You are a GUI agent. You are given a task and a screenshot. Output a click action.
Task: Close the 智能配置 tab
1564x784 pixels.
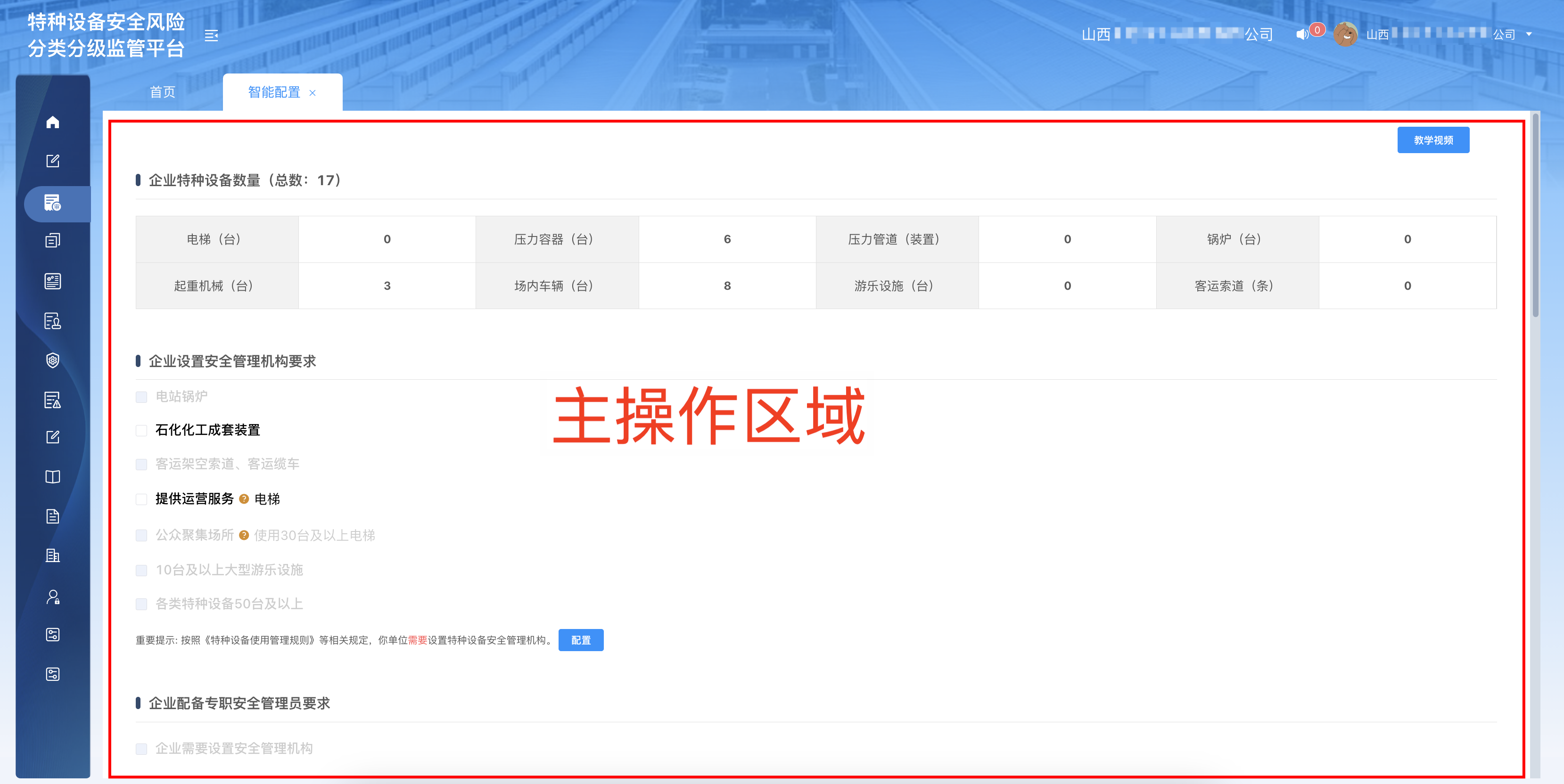[313, 93]
